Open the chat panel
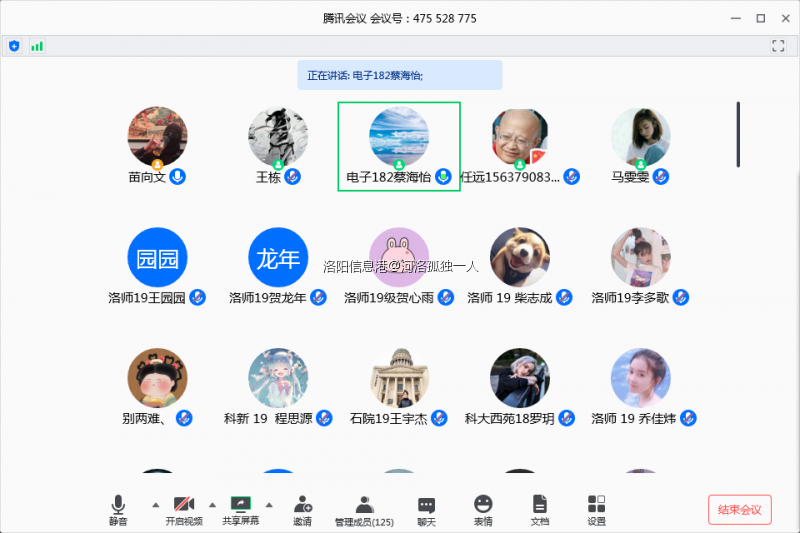This screenshot has width=800, height=533. (x=426, y=510)
